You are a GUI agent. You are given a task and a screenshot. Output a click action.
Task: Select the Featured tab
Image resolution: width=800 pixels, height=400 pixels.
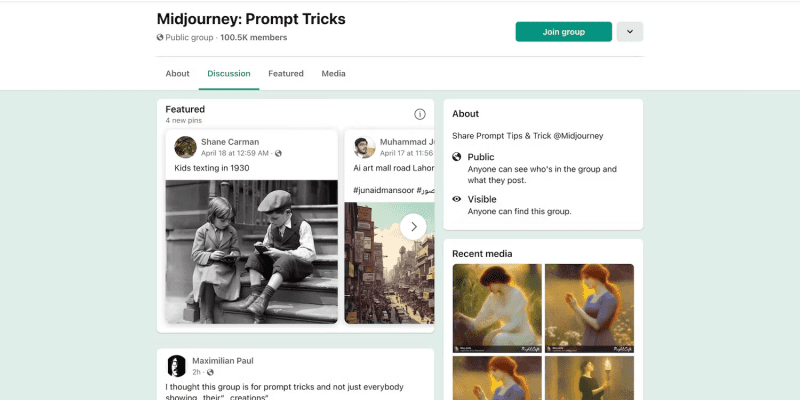click(x=286, y=73)
